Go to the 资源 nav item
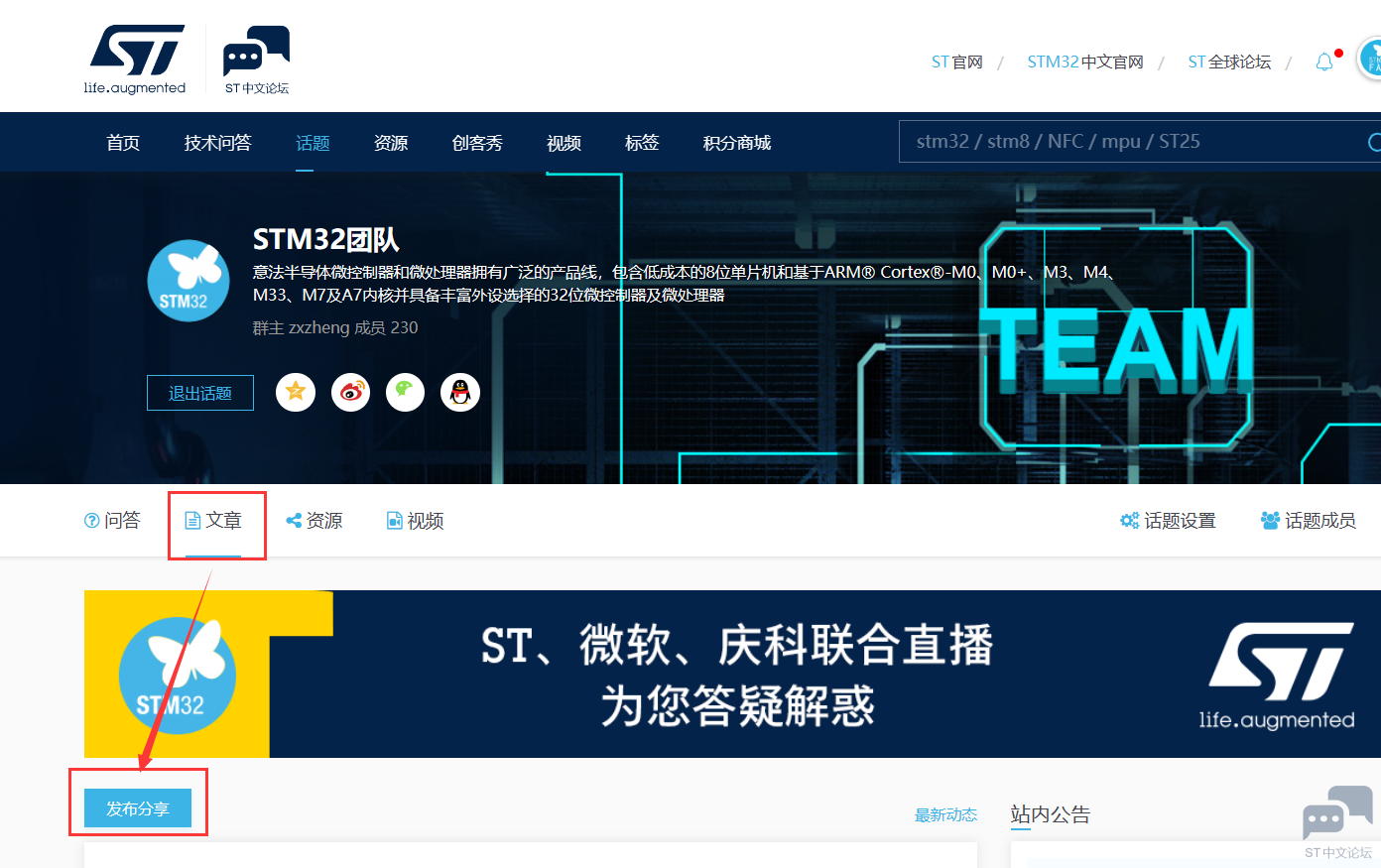The image size is (1381, 868). (x=391, y=143)
